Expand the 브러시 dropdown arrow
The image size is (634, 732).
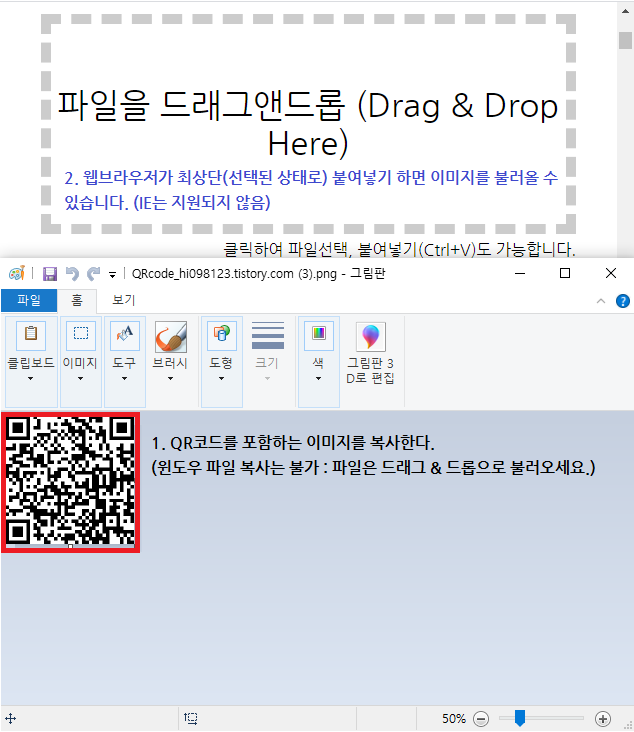click(x=170, y=379)
